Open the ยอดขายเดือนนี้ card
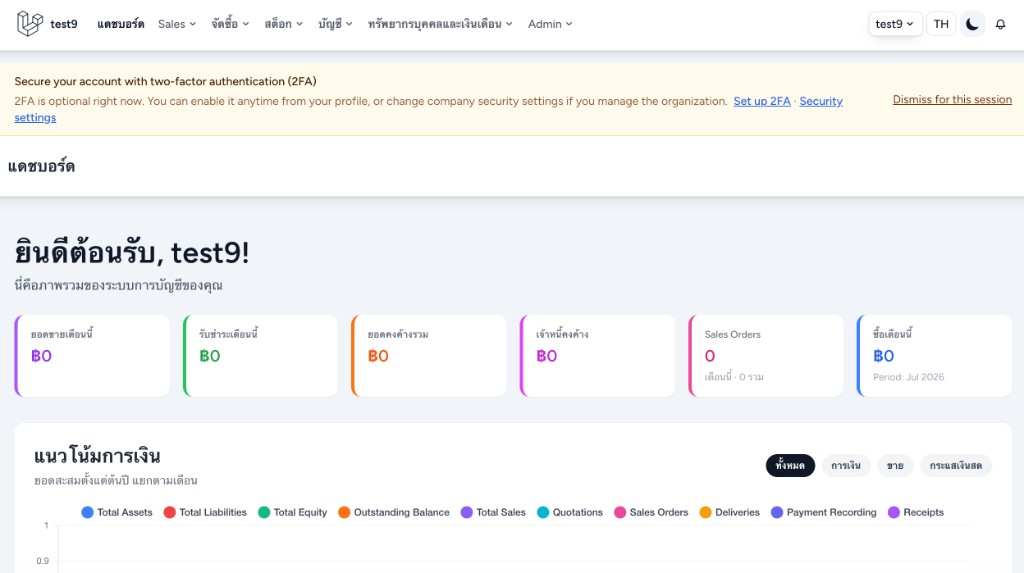1024x573 pixels. pos(92,355)
